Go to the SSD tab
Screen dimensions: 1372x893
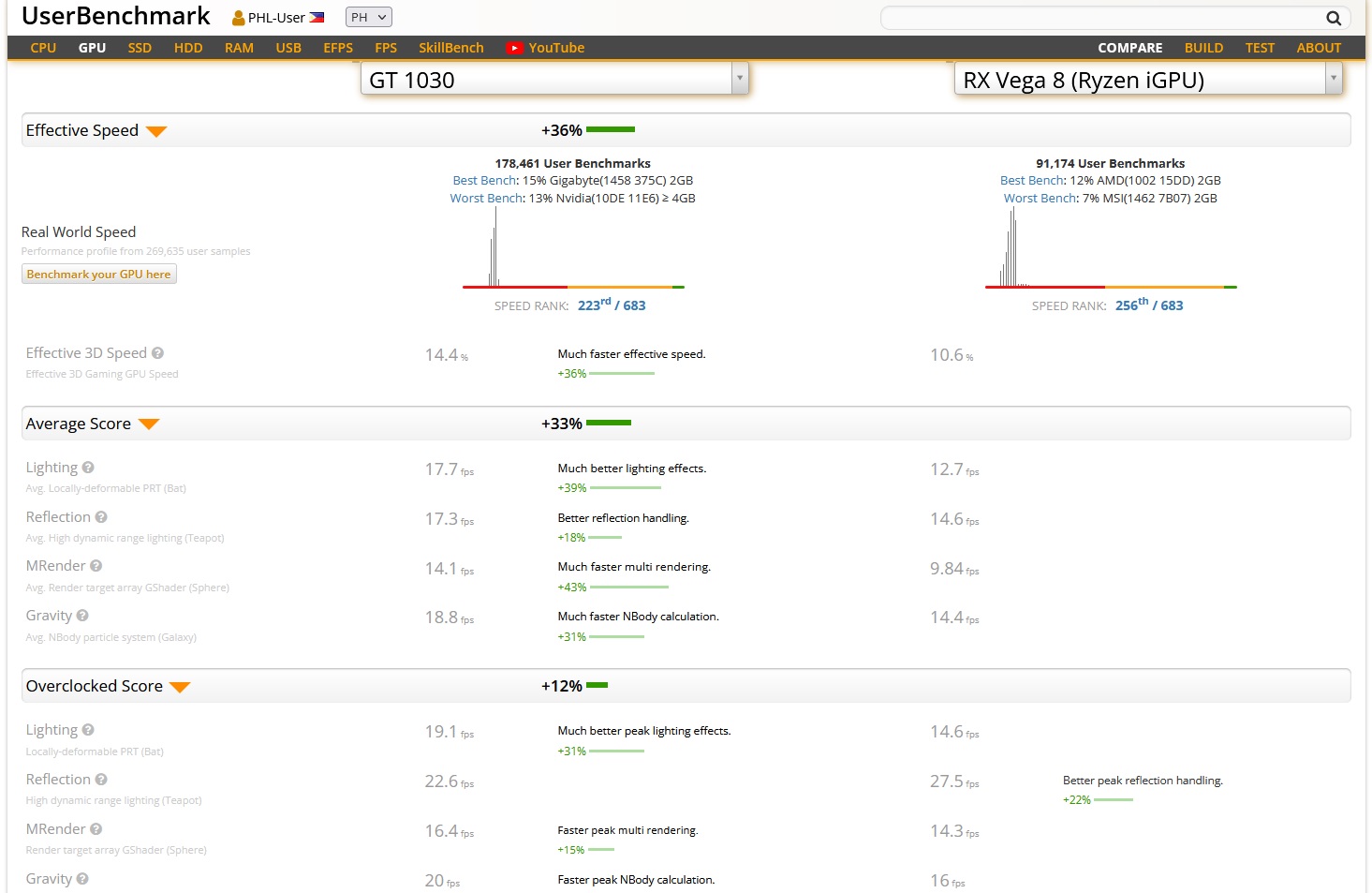click(x=140, y=48)
